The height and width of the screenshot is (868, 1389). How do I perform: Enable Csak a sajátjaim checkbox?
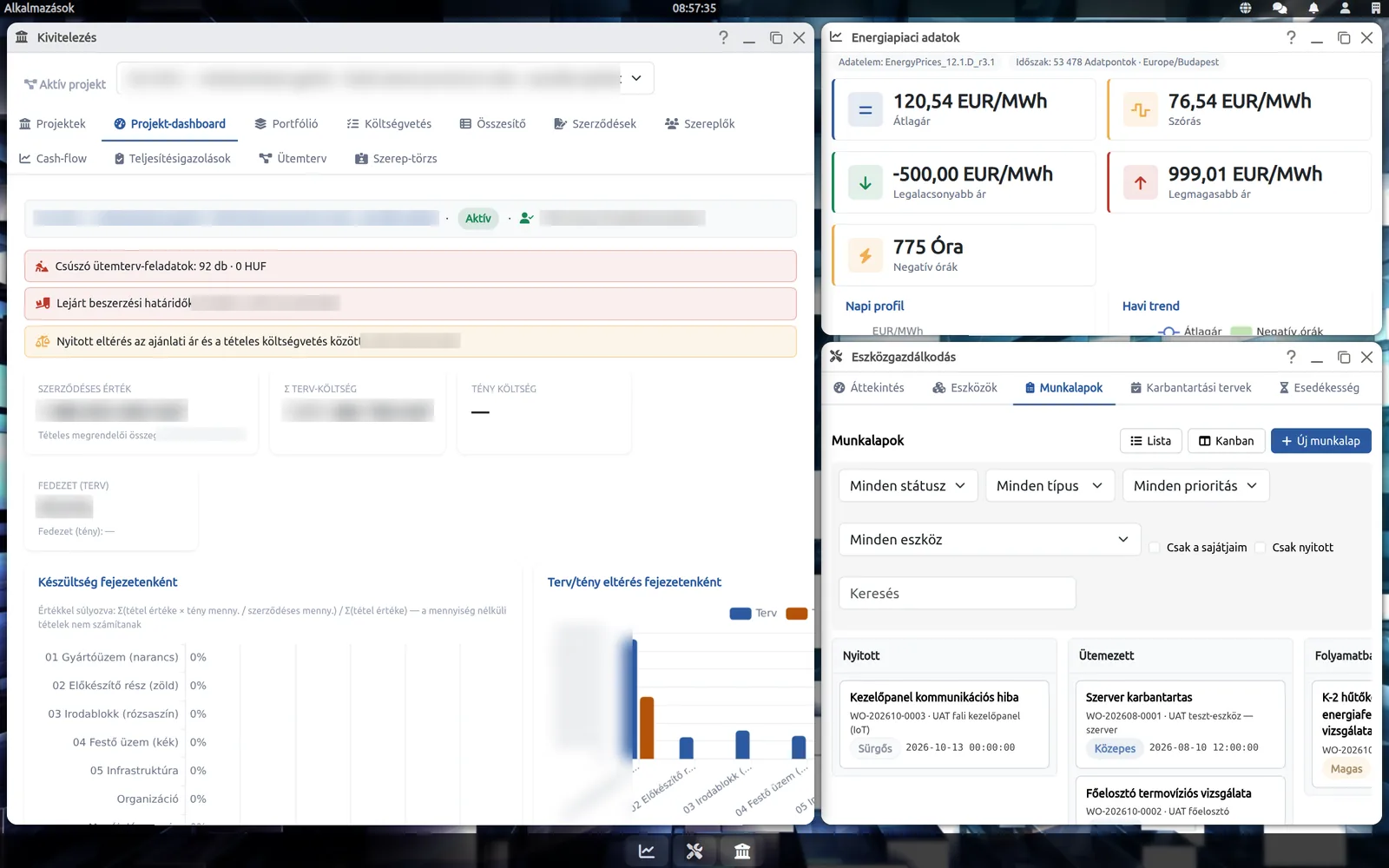pyautogui.click(x=1155, y=548)
